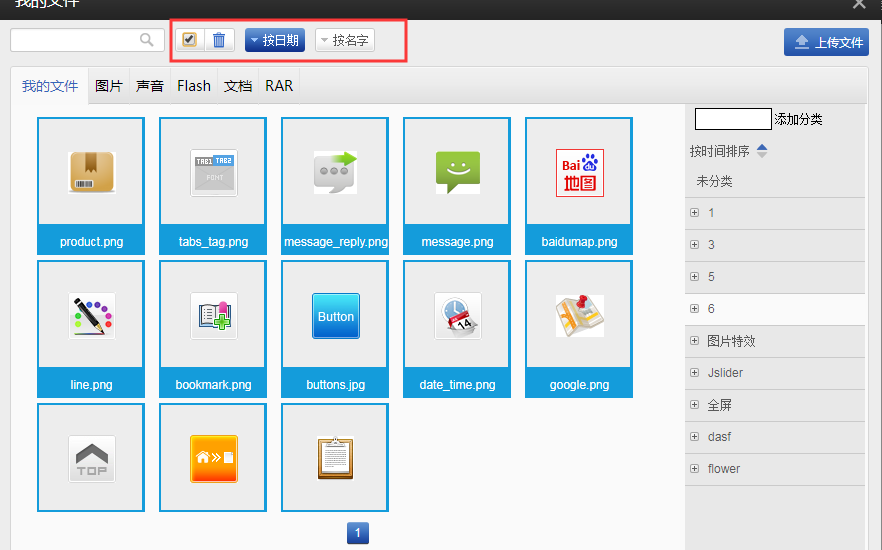Toggle the select-all checkbox icon

(190, 40)
